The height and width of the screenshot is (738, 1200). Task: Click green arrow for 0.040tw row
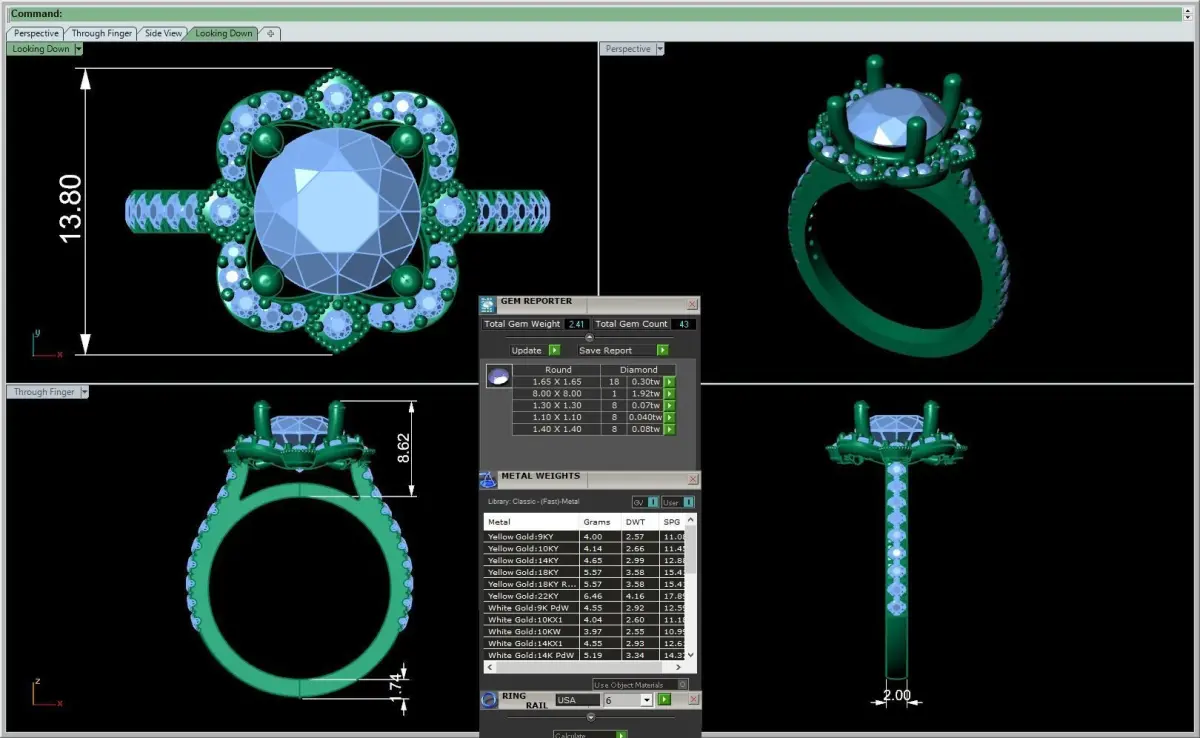pyautogui.click(x=670, y=418)
